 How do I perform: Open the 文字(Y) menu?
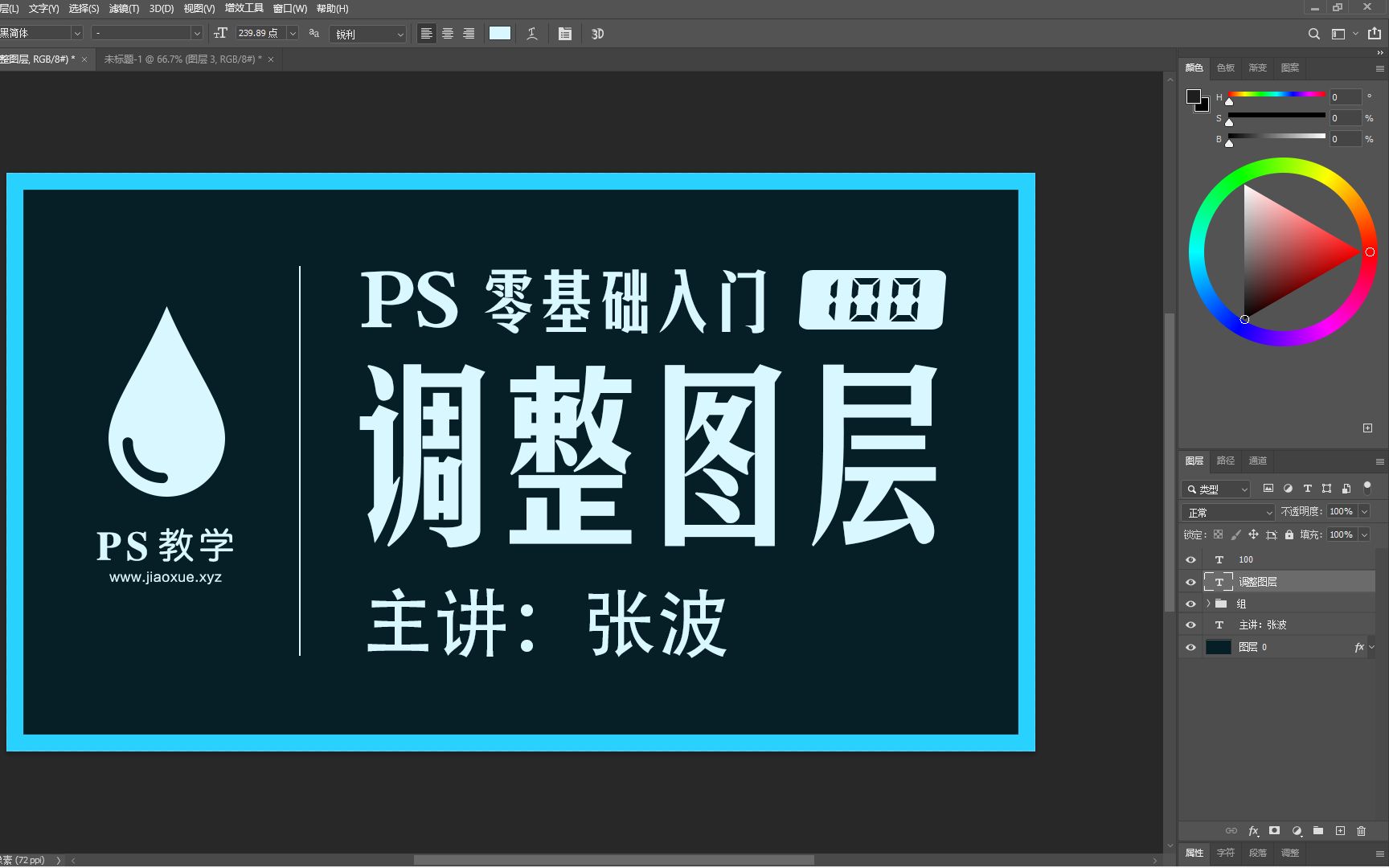(43, 8)
